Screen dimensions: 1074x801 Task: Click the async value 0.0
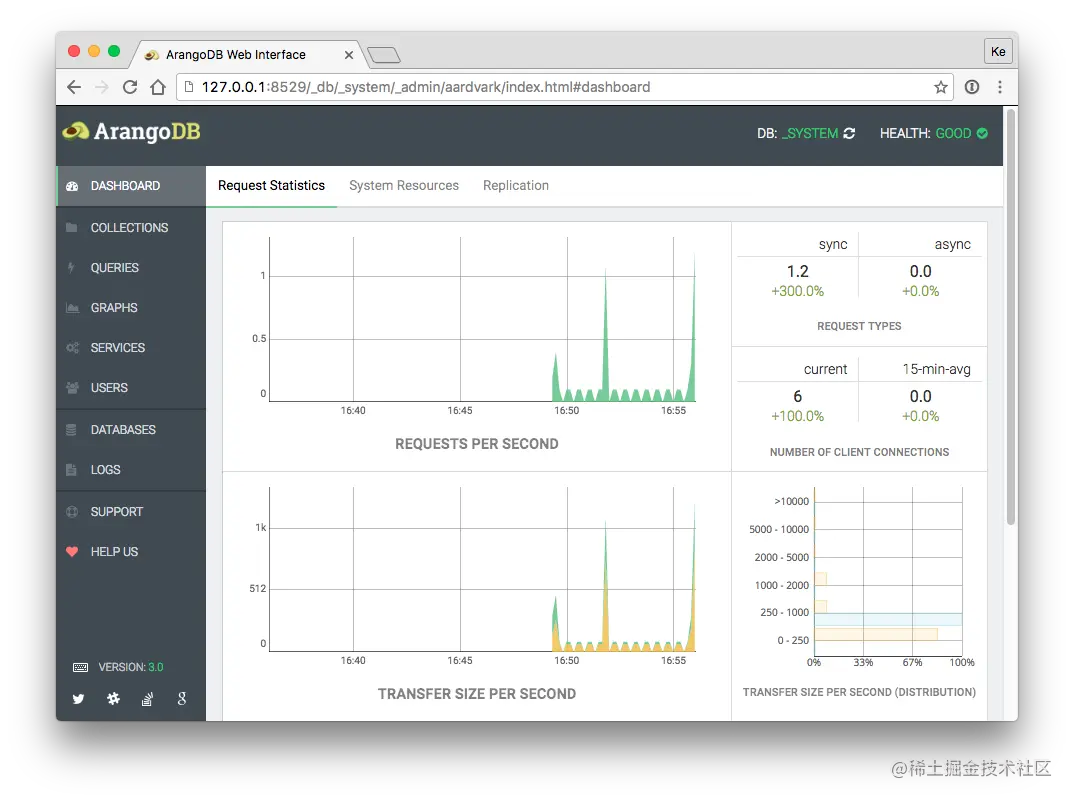[921, 271]
